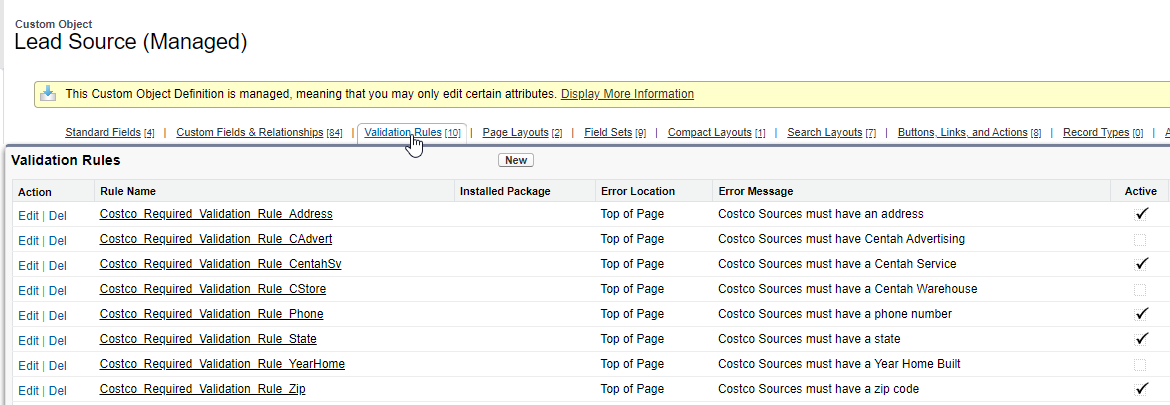The width and height of the screenshot is (1170, 405).
Task: Delete the Rule_CentahSv validation rule
Action: (57, 266)
